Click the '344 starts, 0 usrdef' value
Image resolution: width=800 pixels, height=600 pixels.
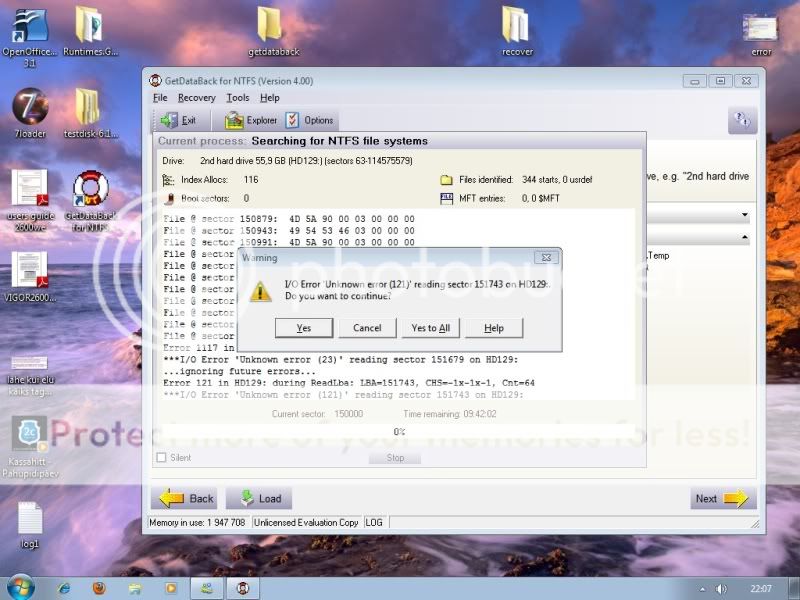(557, 180)
